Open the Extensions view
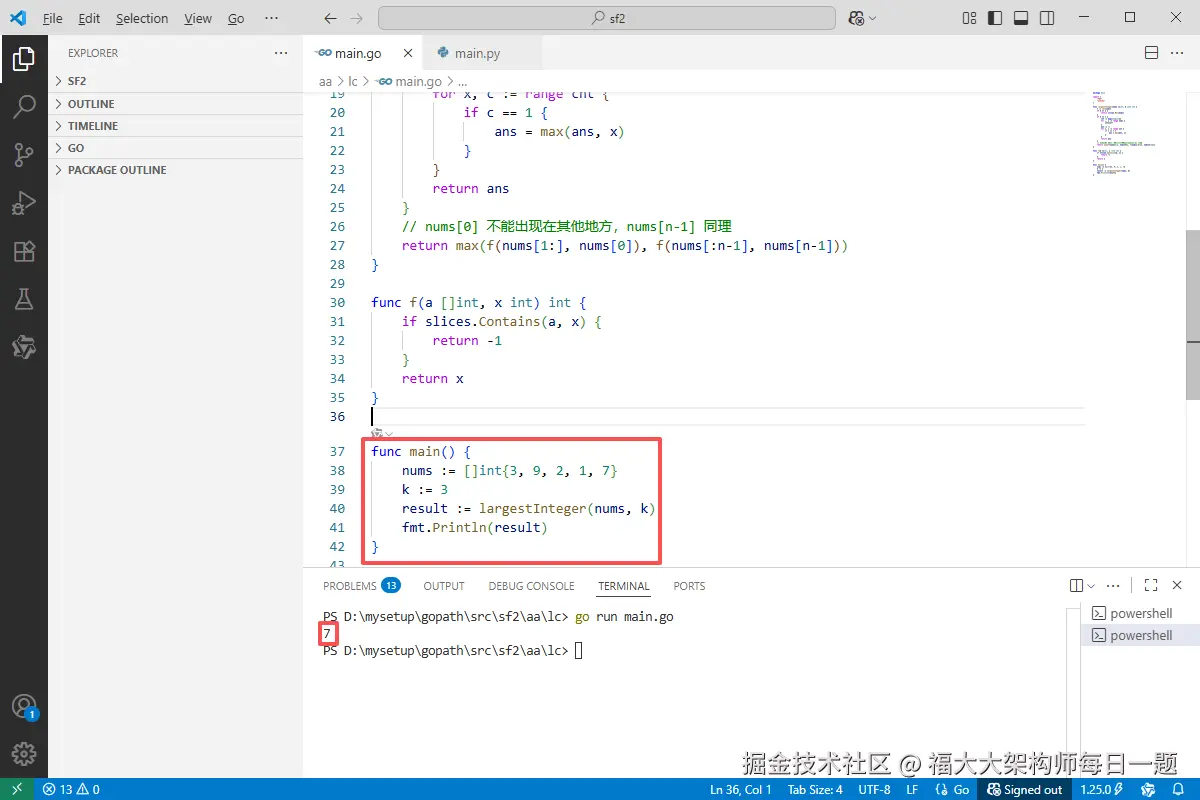 24,251
